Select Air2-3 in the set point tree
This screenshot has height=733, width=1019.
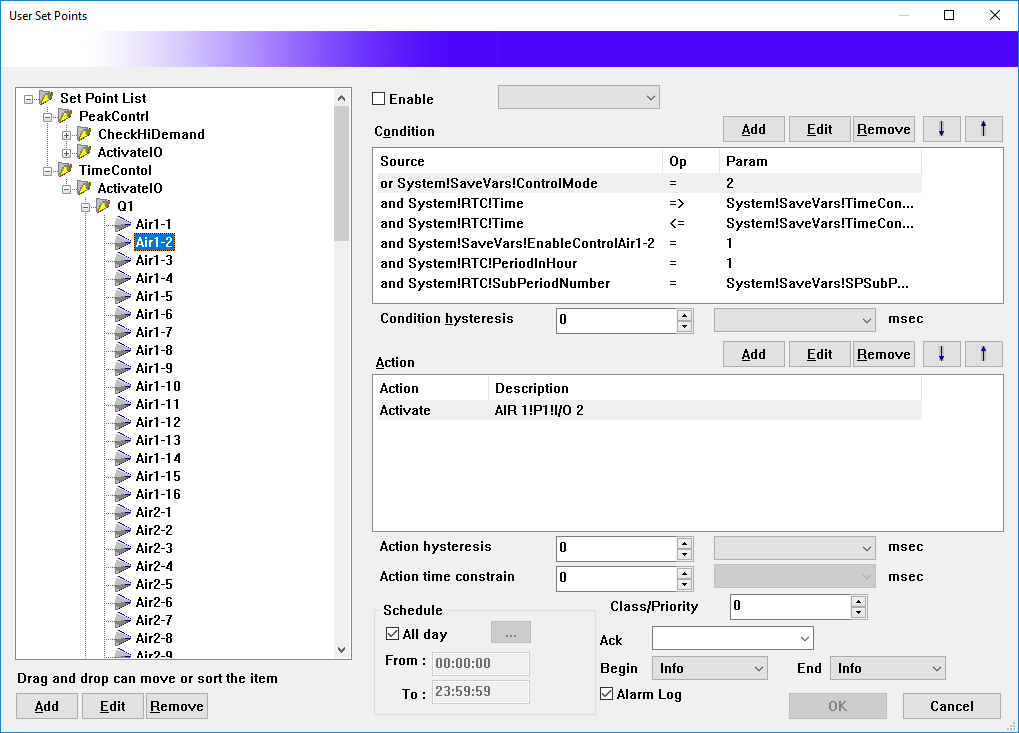click(154, 548)
